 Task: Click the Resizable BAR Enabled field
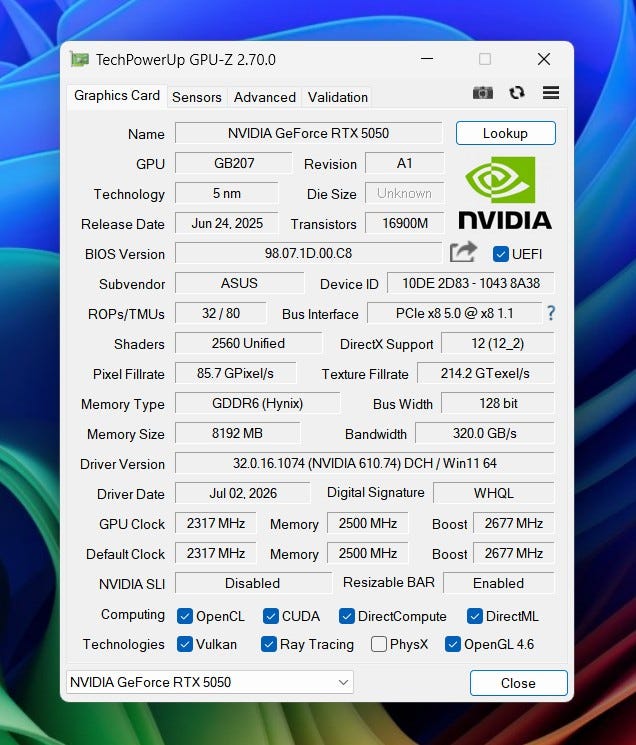(499, 583)
